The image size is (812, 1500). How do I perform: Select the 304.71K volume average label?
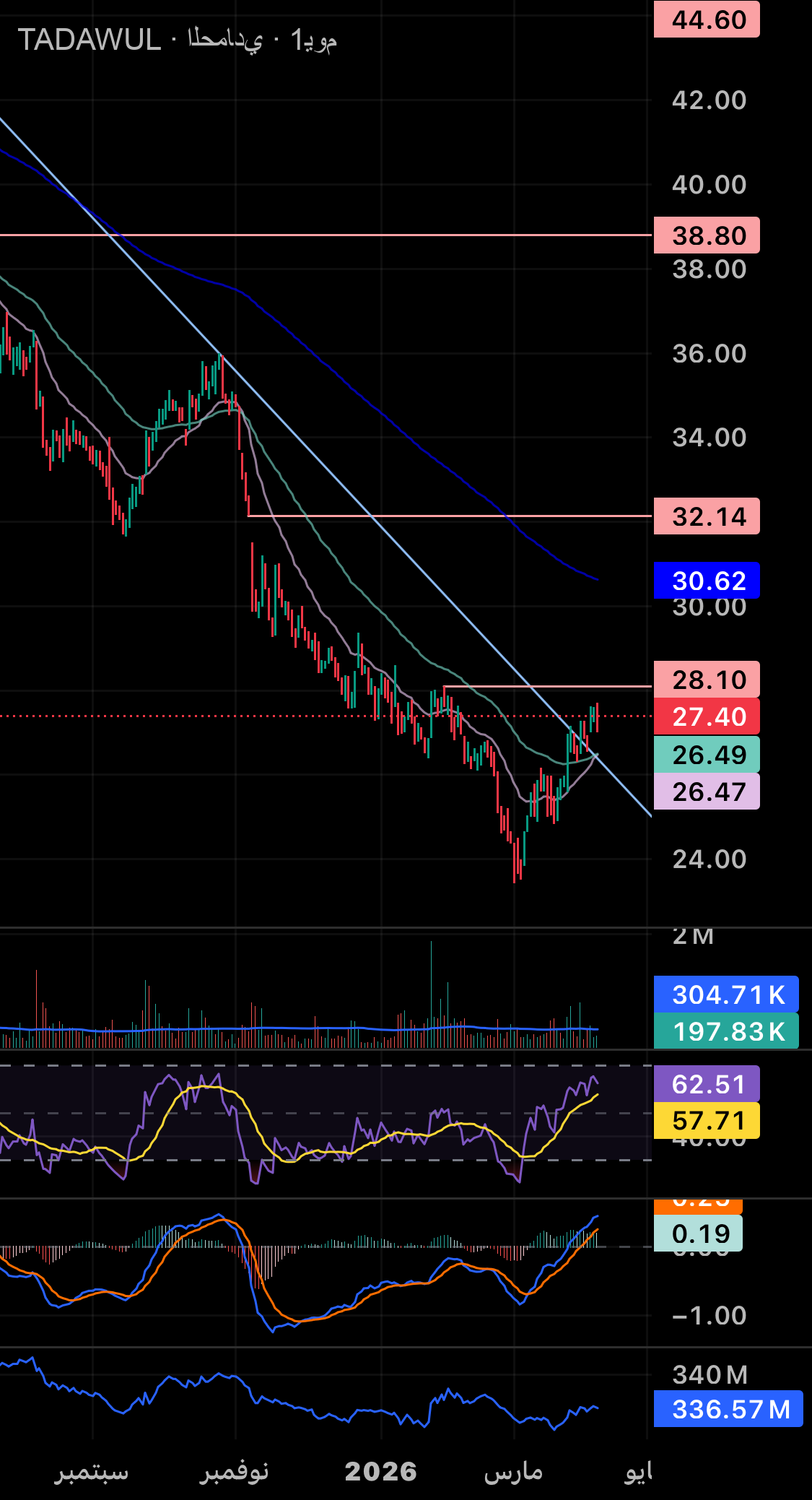click(x=726, y=994)
